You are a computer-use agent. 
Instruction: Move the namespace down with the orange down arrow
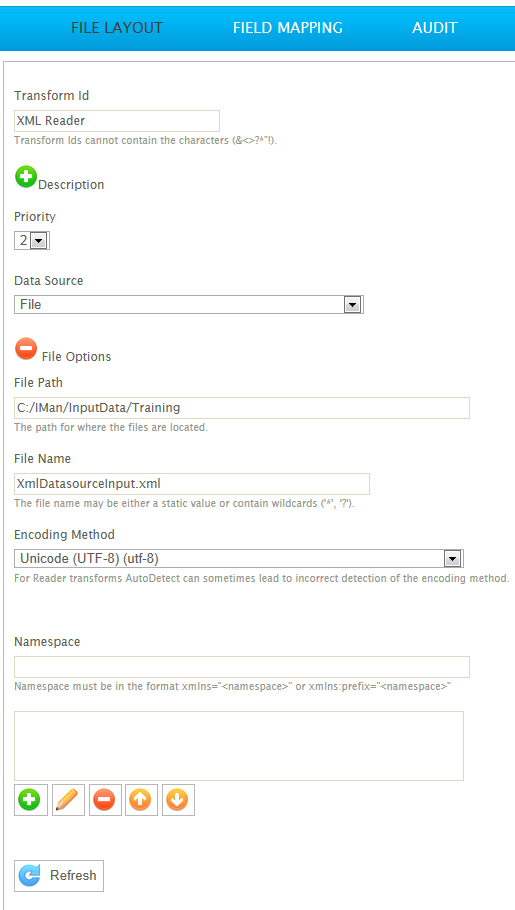(x=178, y=800)
